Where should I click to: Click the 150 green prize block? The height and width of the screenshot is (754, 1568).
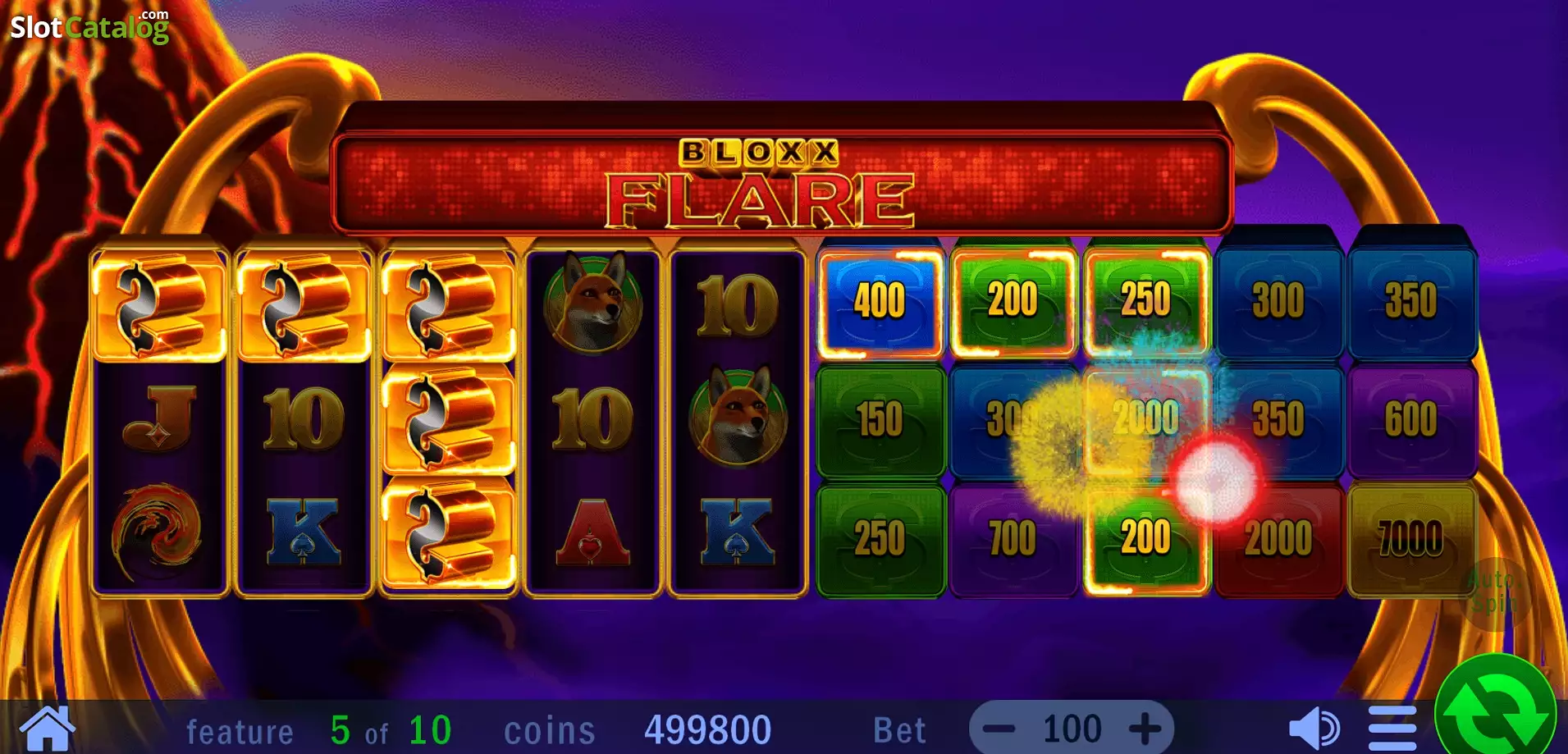[880, 419]
